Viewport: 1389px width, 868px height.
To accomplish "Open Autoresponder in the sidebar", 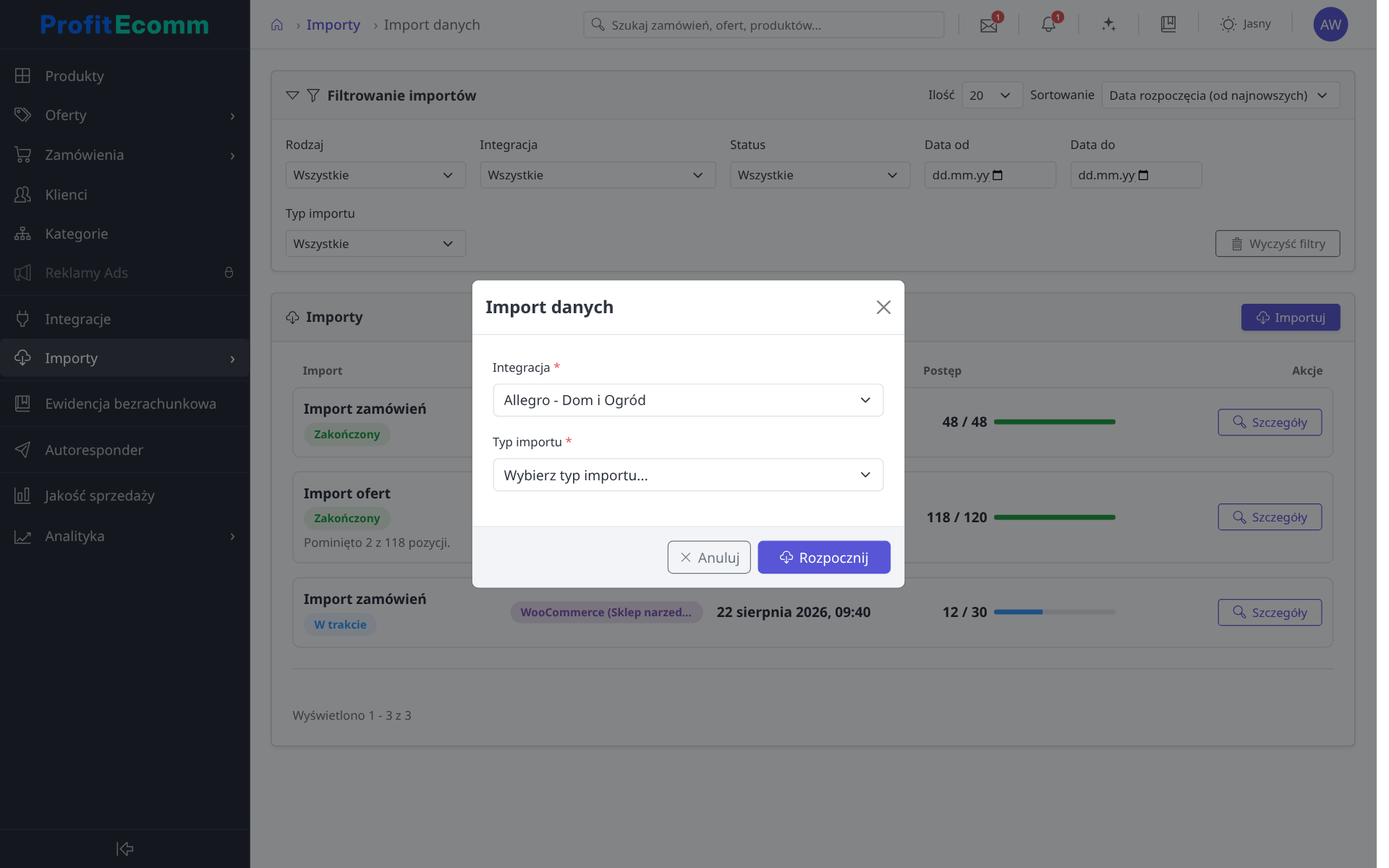I will coord(124,450).
